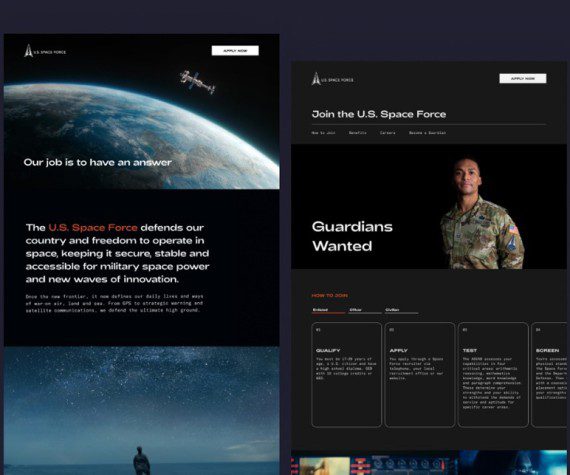Click the orange How To Join heading

[x=329, y=295]
